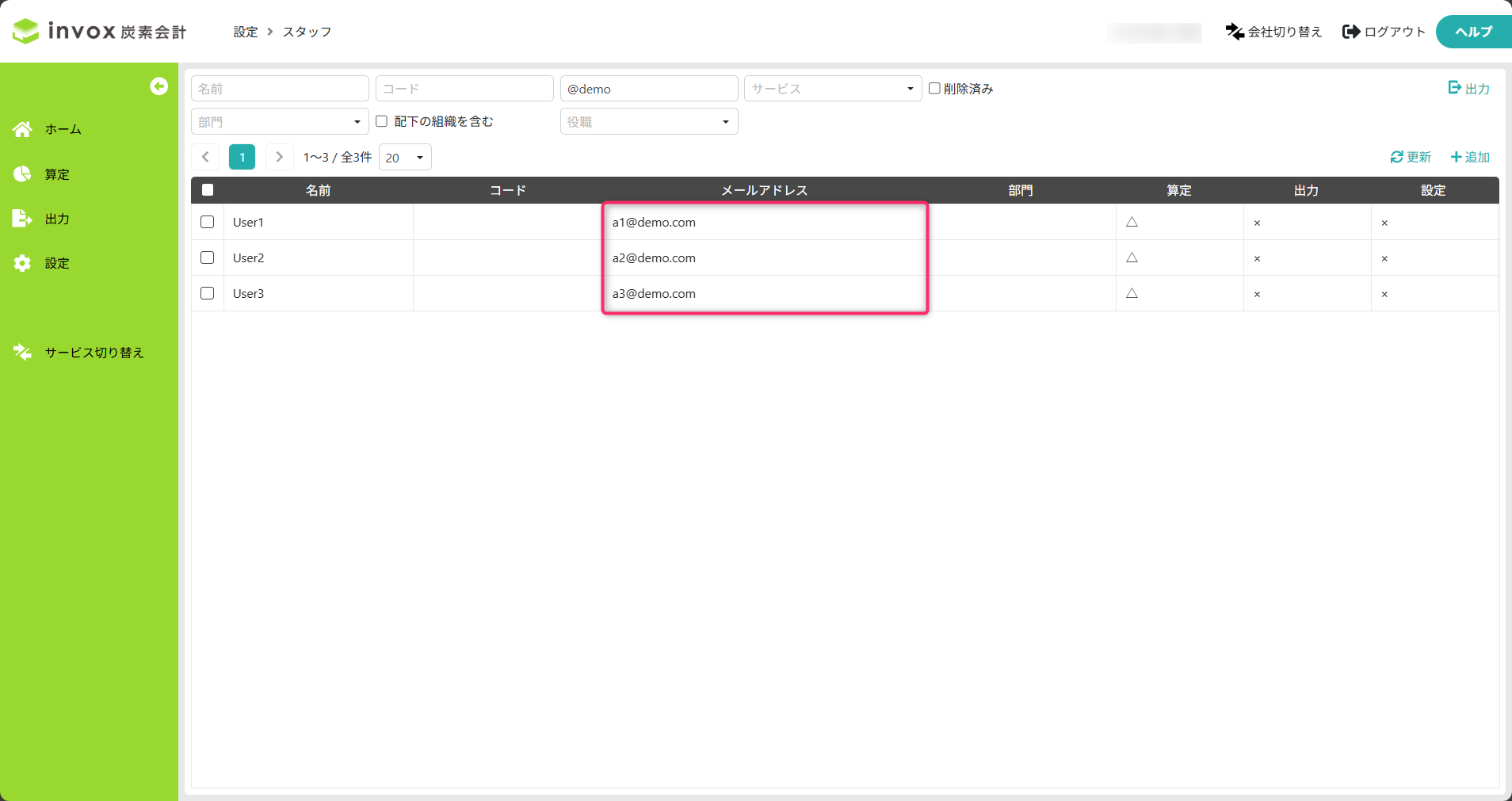1512x801 pixels.
Task: Click the メールアドレス column header
Action: pos(765,190)
